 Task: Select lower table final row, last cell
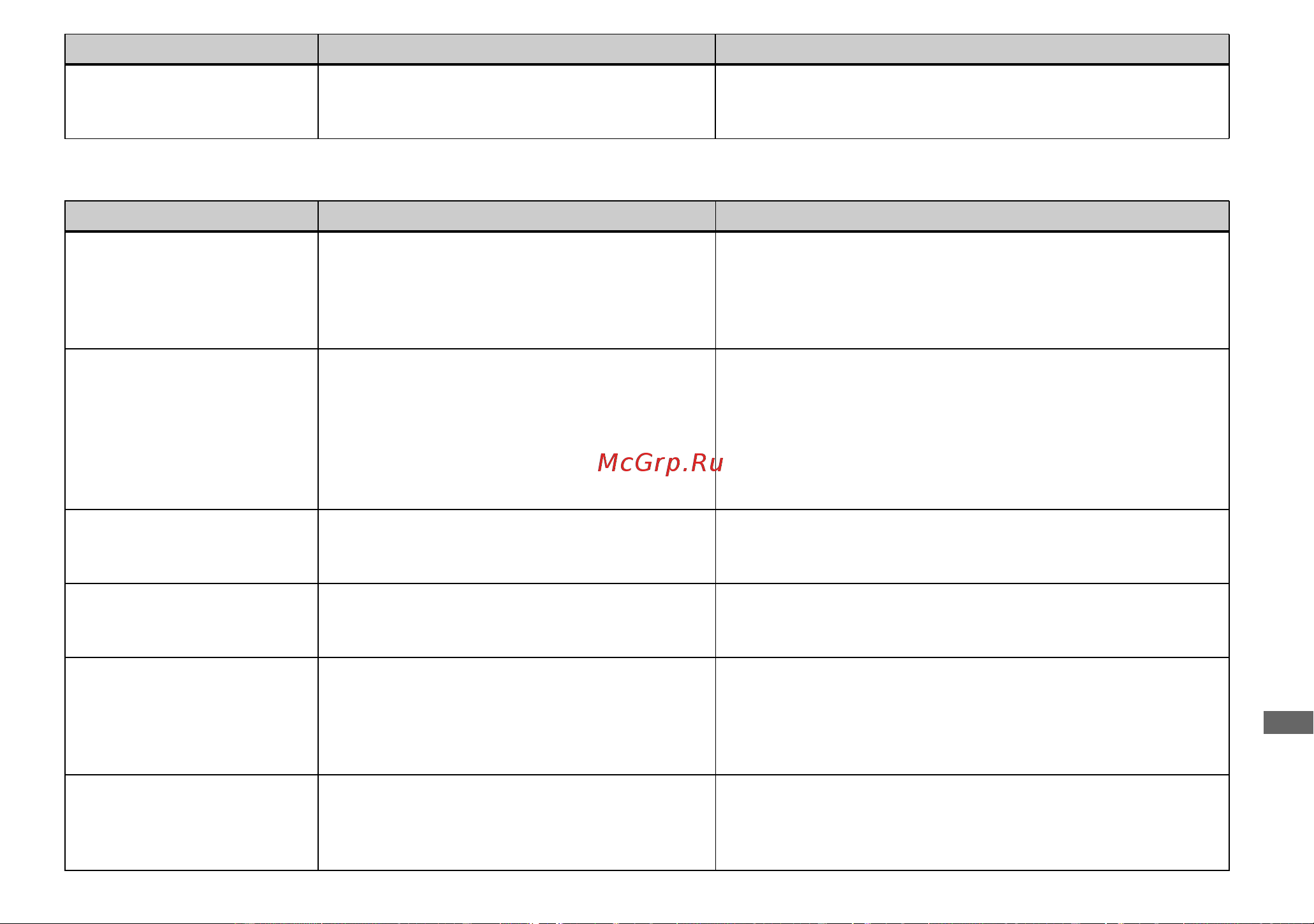(x=972, y=823)
